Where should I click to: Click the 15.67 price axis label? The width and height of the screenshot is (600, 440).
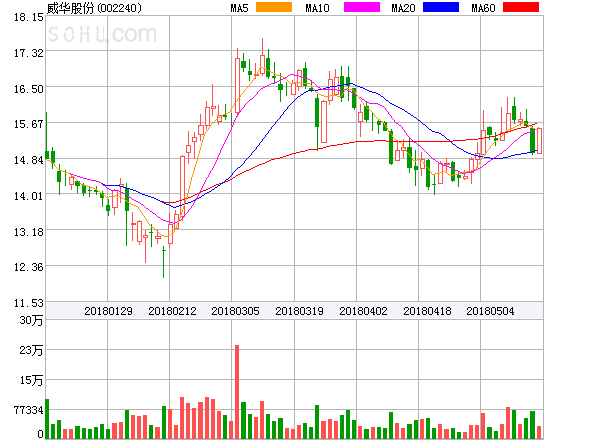29,124
